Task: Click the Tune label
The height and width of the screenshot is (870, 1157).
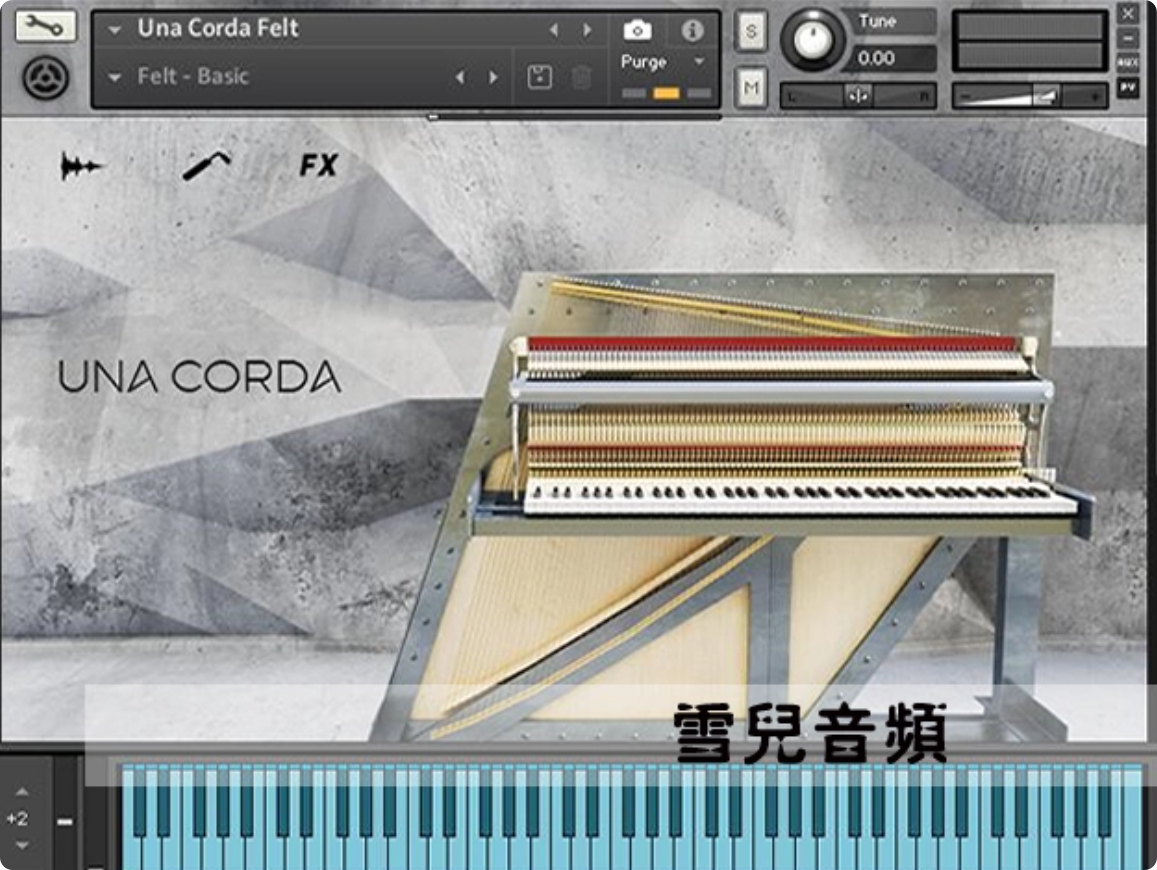Action: [877, 21]
